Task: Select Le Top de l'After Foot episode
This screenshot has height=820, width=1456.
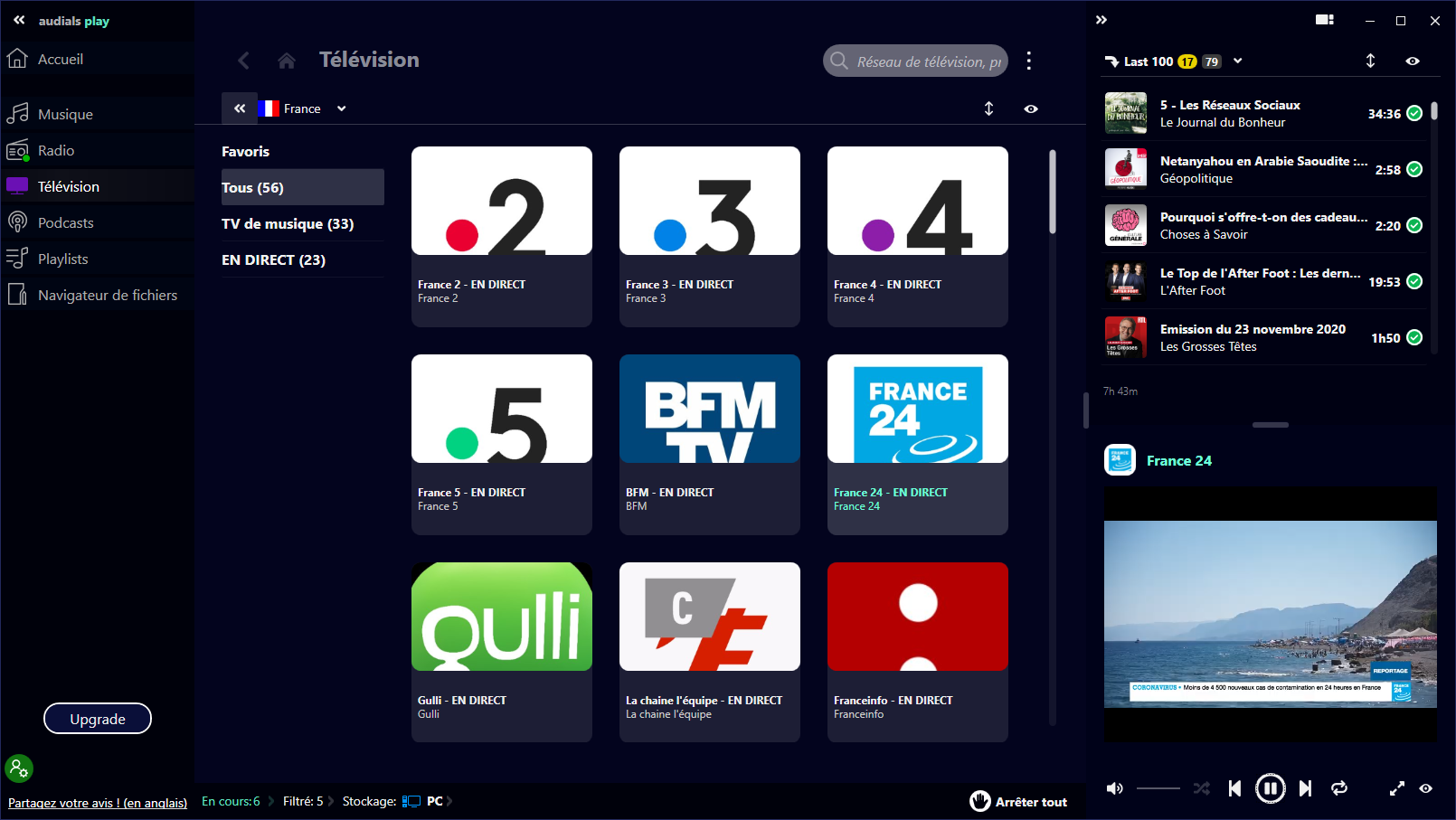Action: point(1264,282)
